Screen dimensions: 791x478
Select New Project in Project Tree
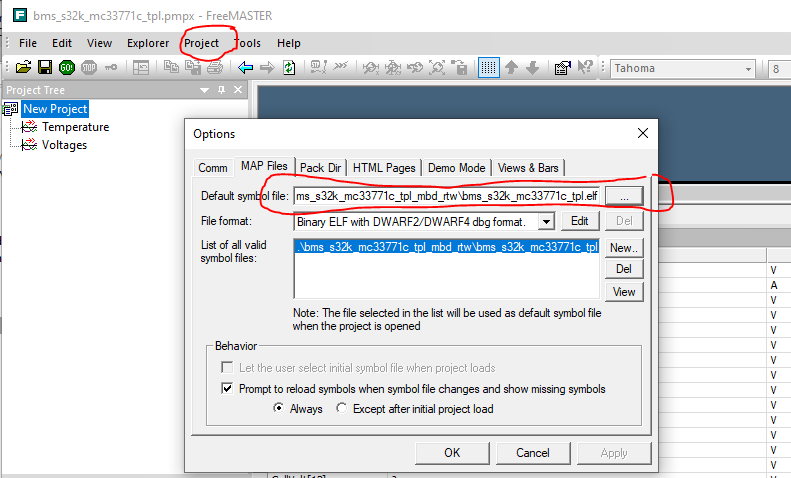(55, 109)
